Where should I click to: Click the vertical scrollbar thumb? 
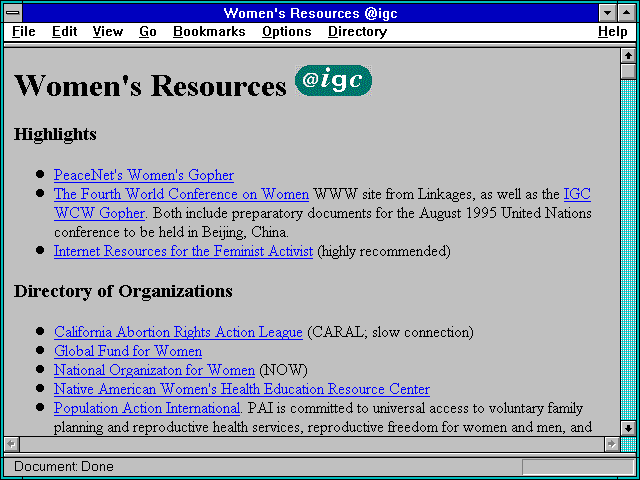628,71
